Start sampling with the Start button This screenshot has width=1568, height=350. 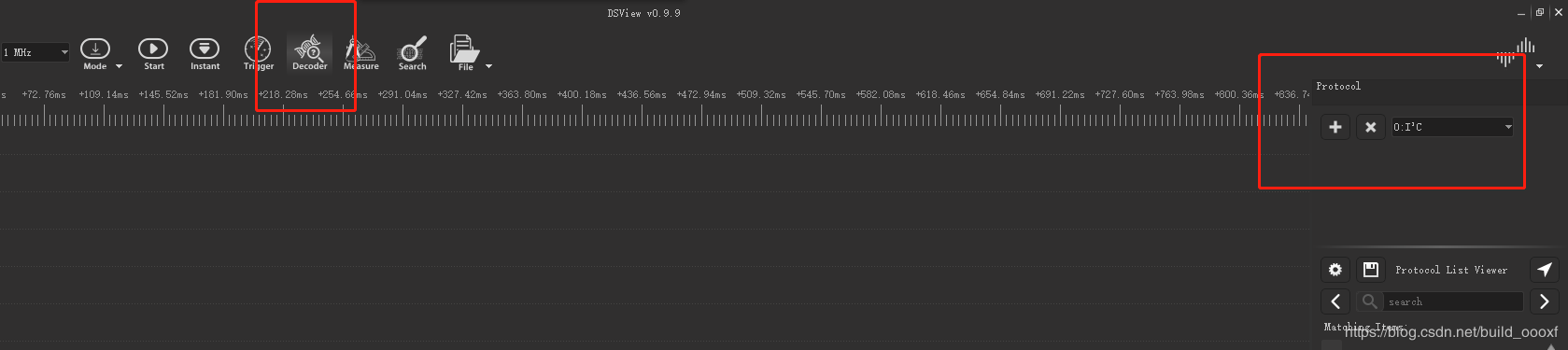pos(153,53)
